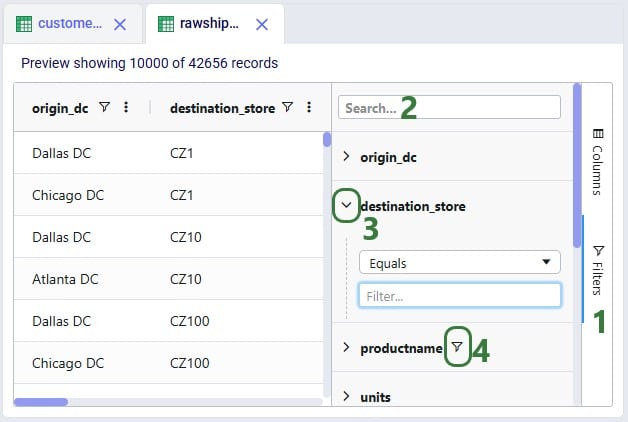Open the destination_store column menu dots

tap(309, 108)
